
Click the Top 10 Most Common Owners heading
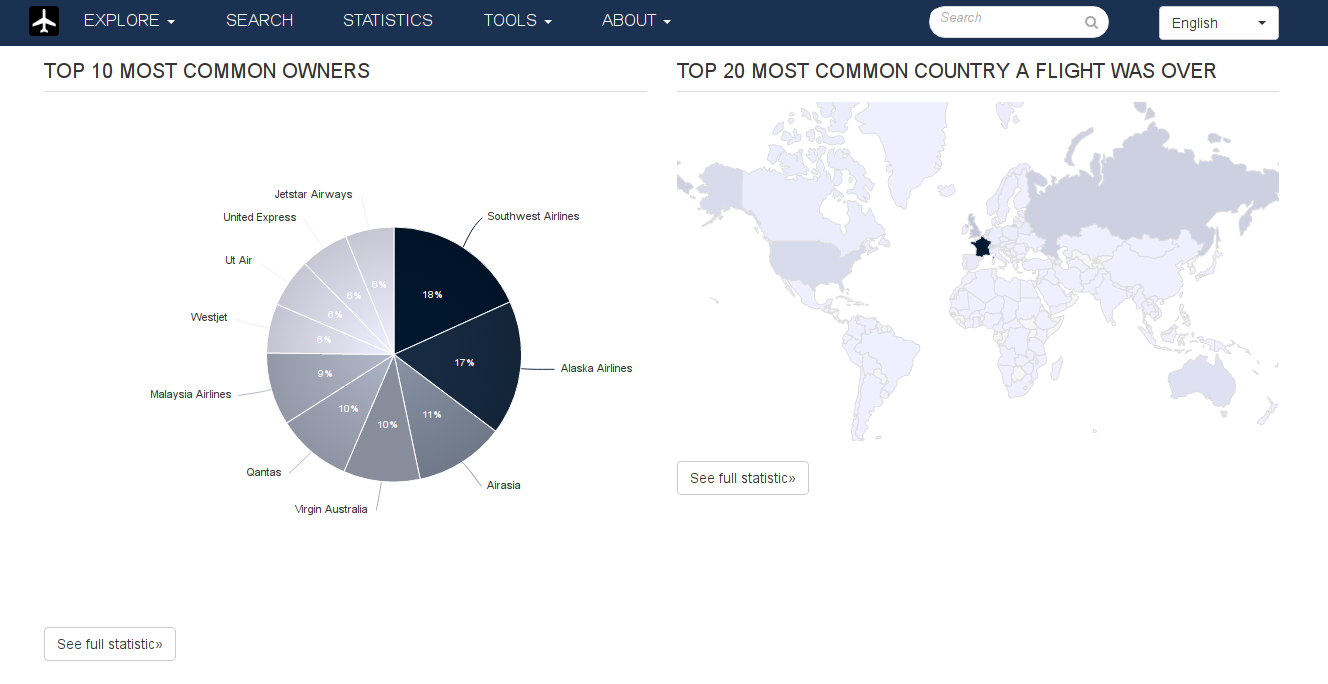(x=207, y=71)
